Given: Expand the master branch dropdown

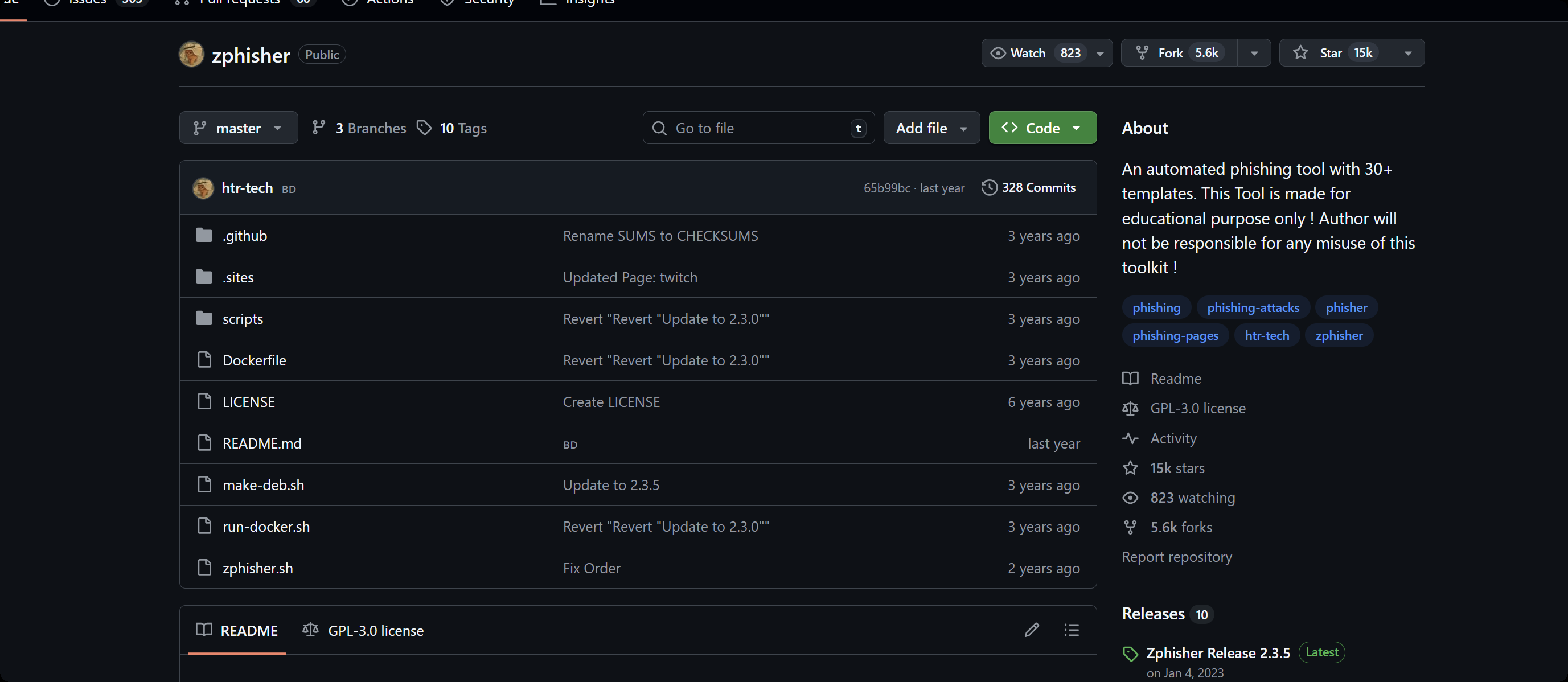Looking at the screenshot, I should tap(238, 128).
